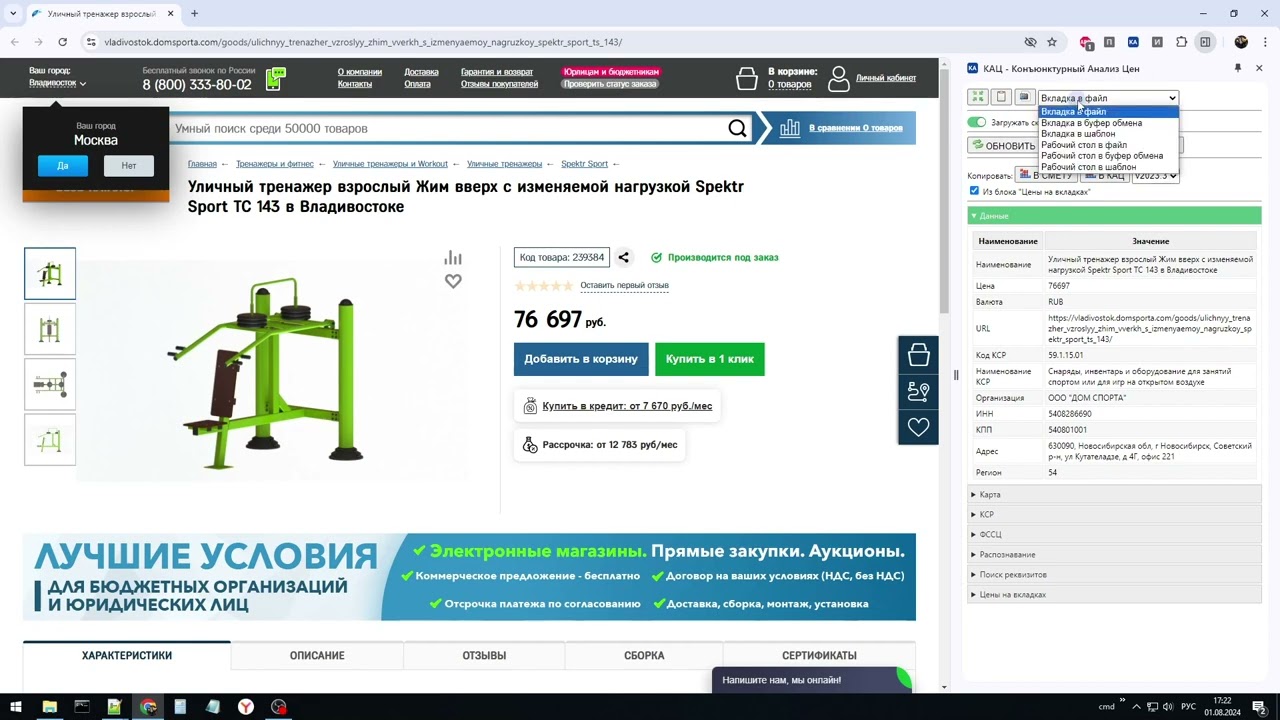Click "Добавить в корзину" button
This screenshot has width=1280, height=720.
(581, 359)
